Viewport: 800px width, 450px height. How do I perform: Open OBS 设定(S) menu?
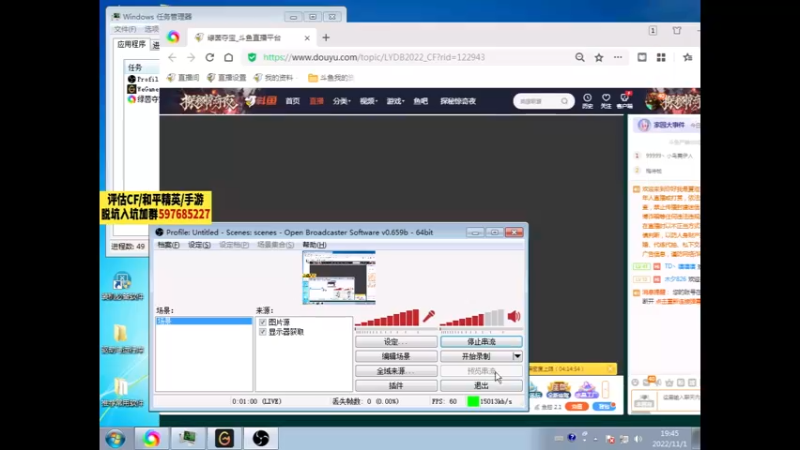coord(199,245)
